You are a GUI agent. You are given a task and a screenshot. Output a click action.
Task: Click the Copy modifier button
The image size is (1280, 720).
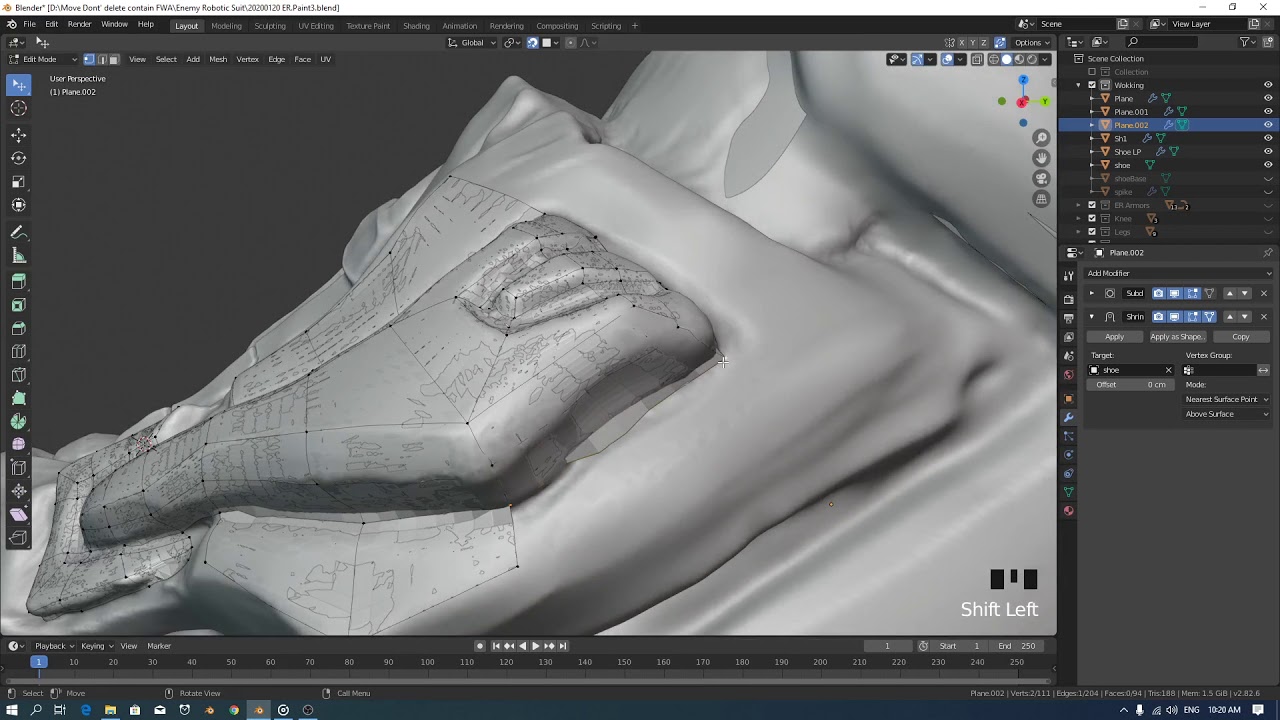1240,337
